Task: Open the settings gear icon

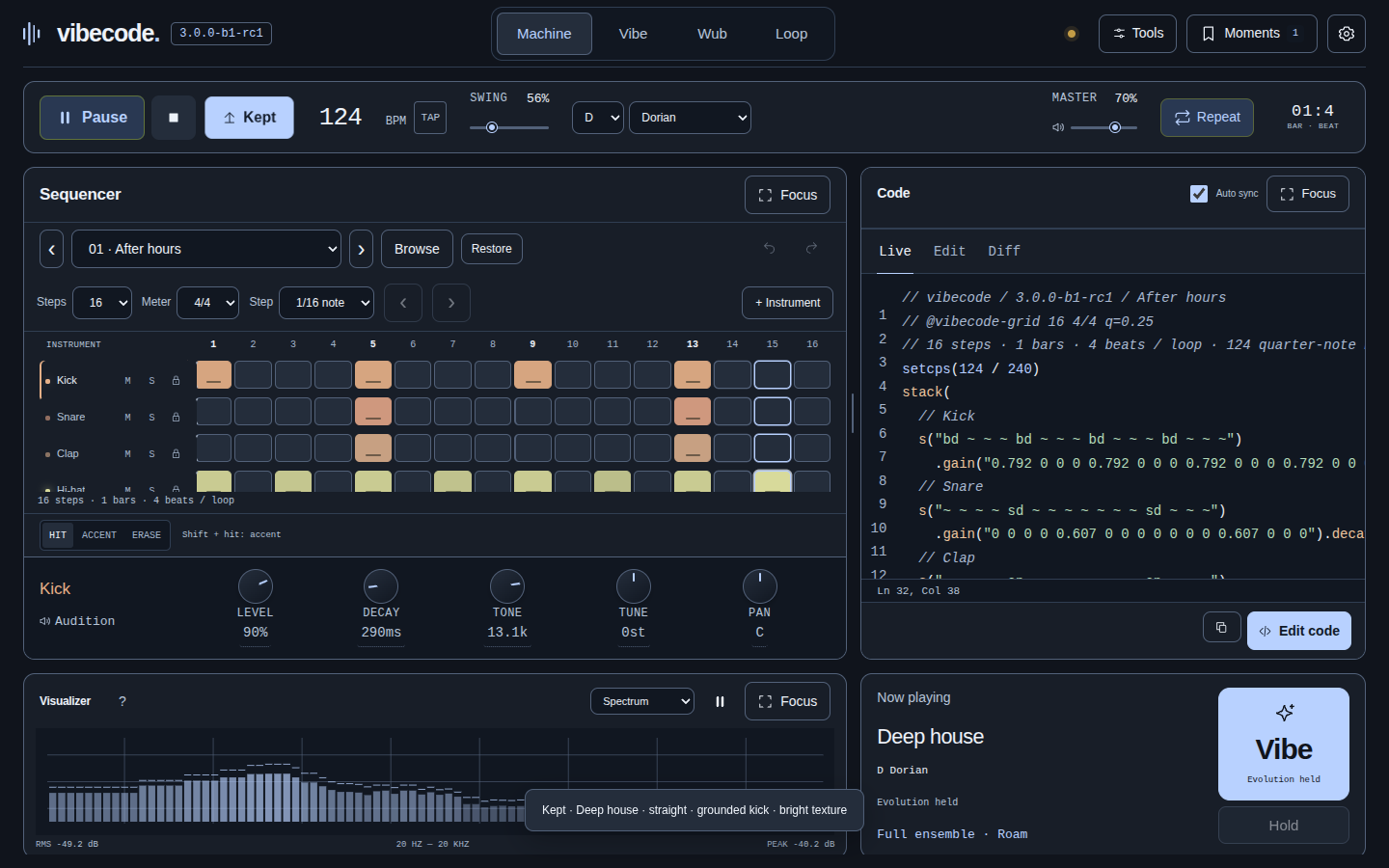Action: 1347,34
